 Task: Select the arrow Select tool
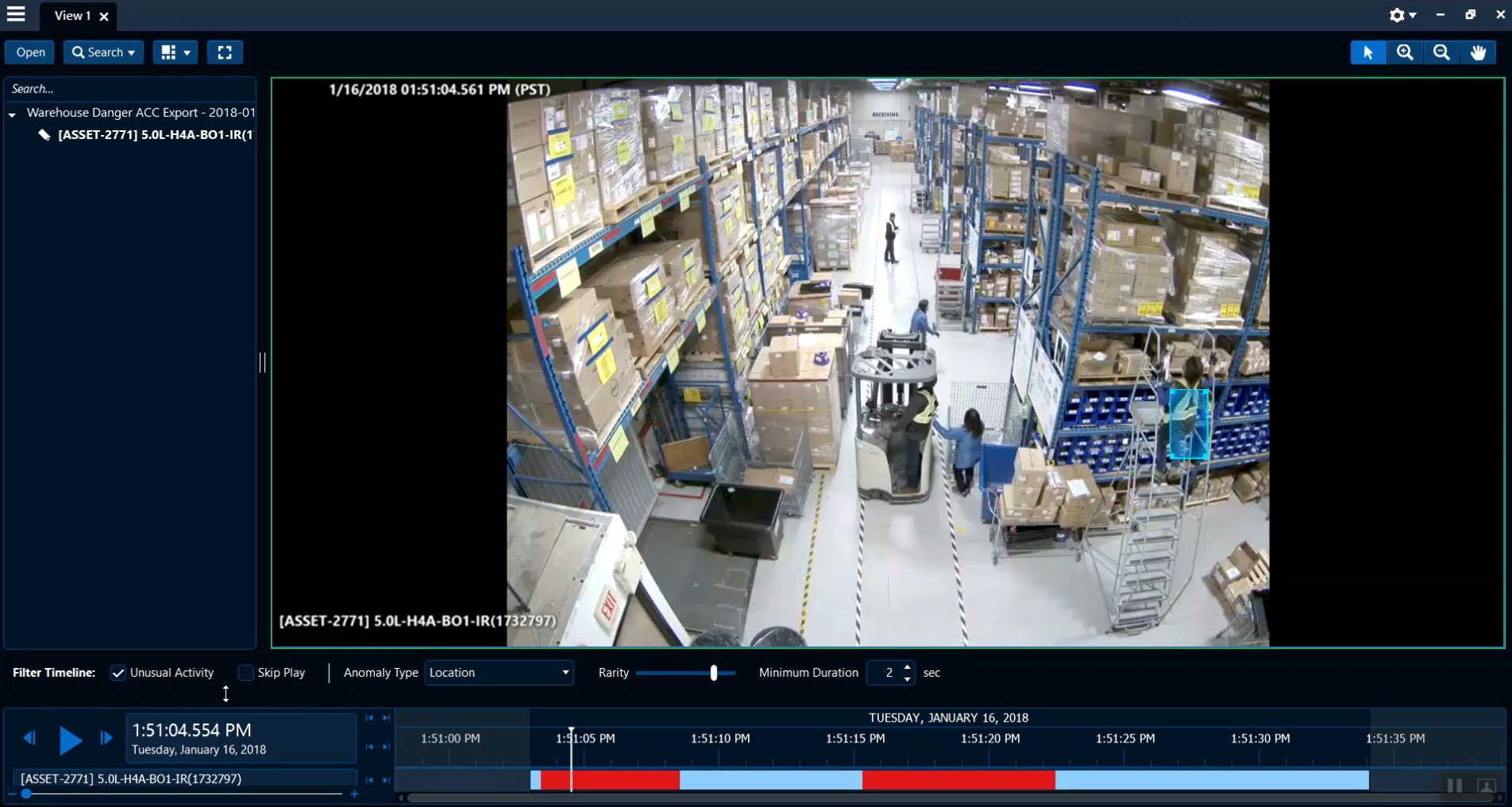pos(1368,52)
